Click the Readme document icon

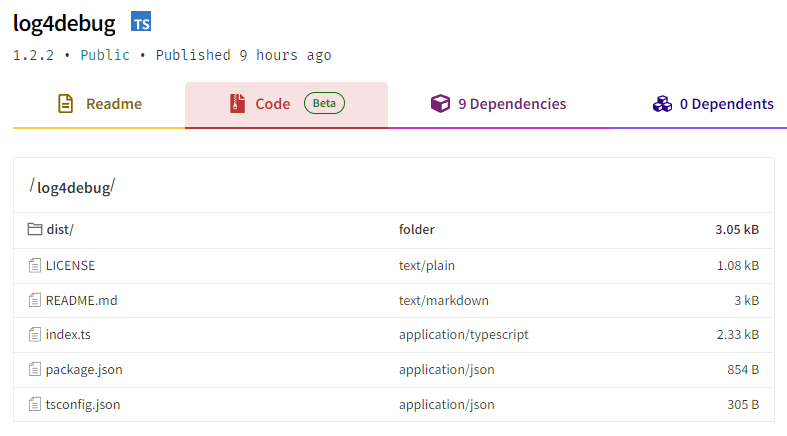point(66,104)
